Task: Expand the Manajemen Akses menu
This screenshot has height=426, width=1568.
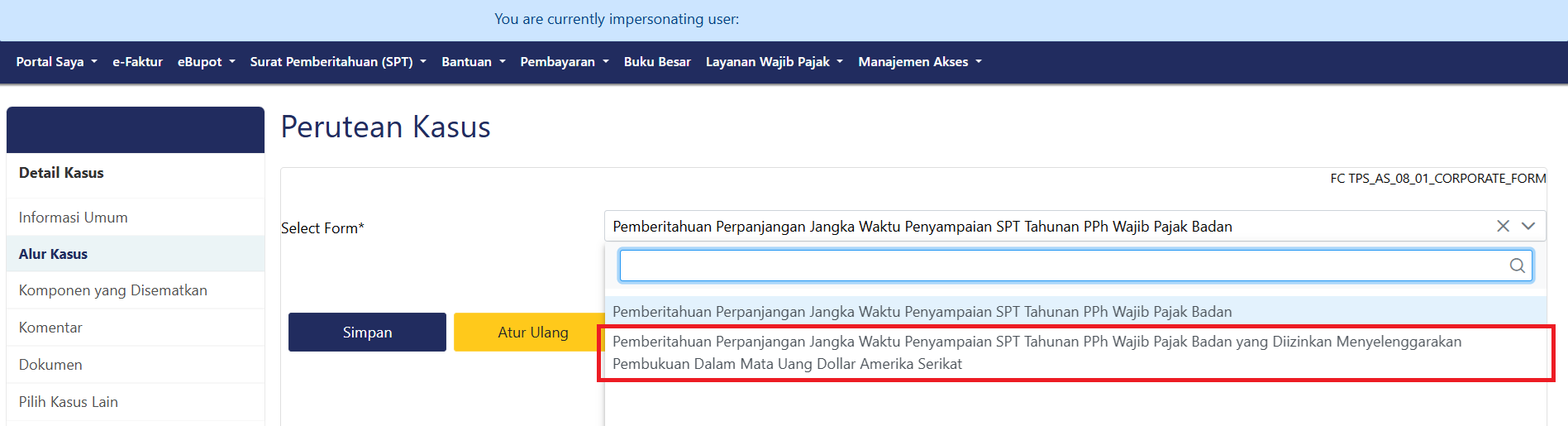Action: tap(919, 62)
